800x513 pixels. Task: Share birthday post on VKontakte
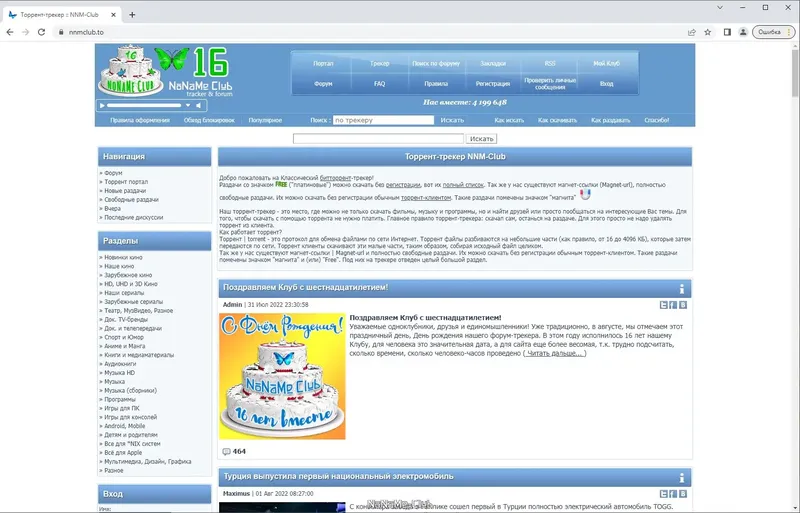click(x=683, y=305)
